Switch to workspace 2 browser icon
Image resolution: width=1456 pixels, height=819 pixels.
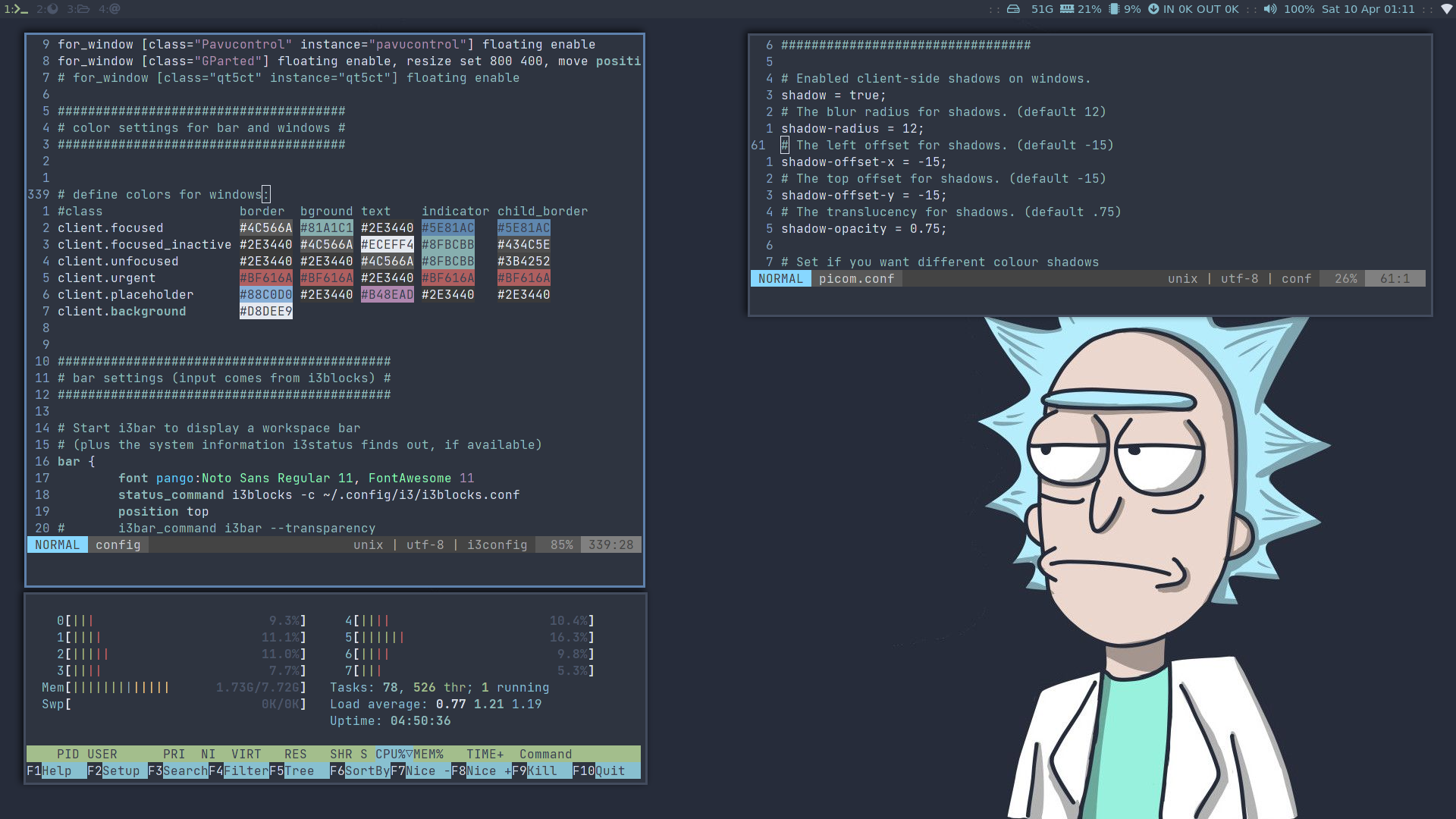coord(47,9)
